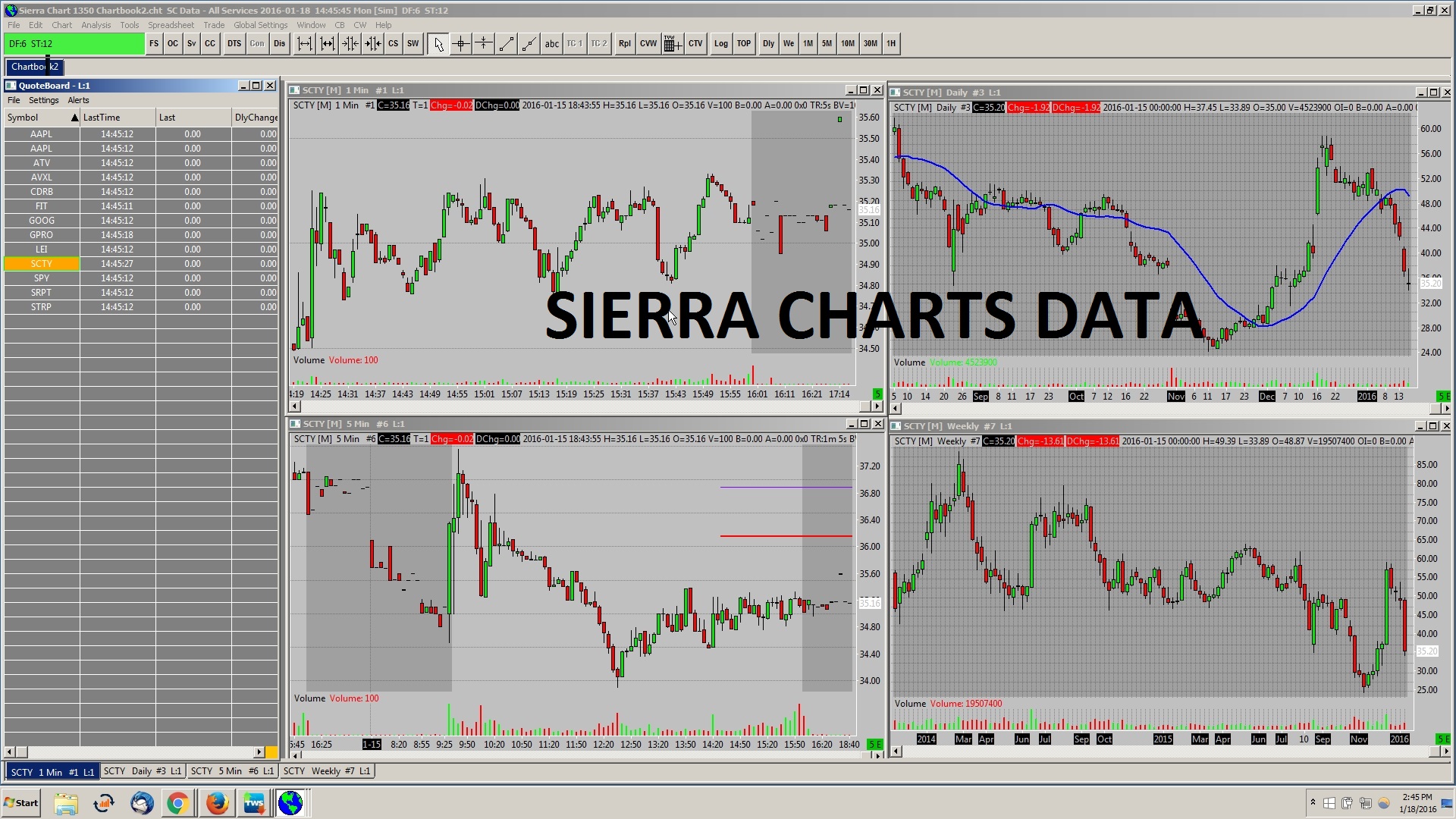Viewport: 1456px width, 819px height.
Task: Click the compress bar spacing icon
Action: pos(350,44)
